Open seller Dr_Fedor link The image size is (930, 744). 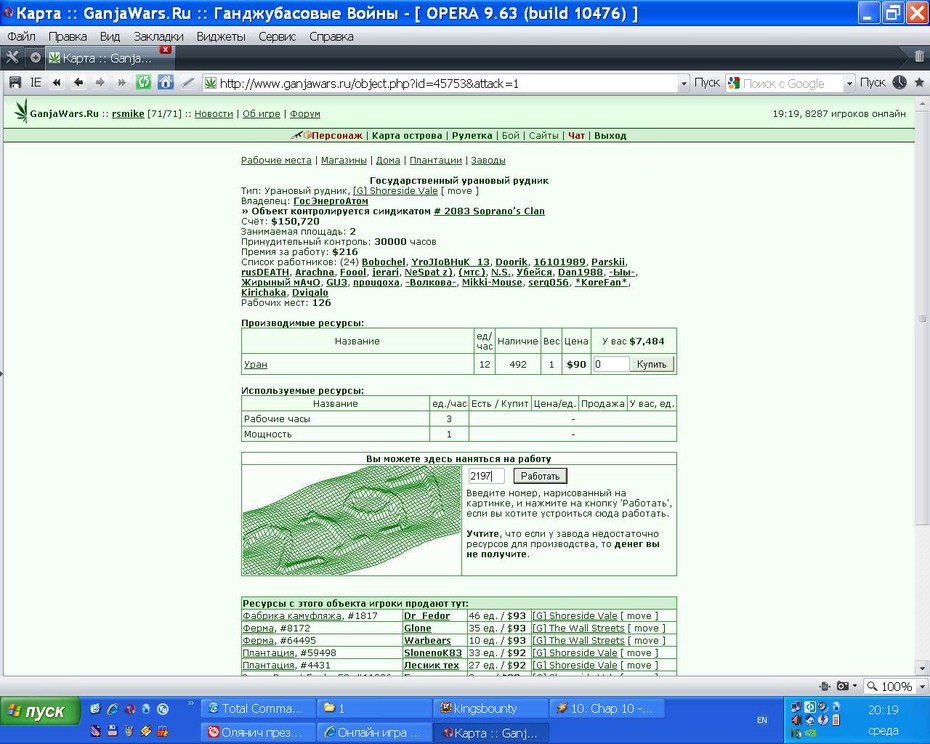pyautogui.click(x=426, y=616)
